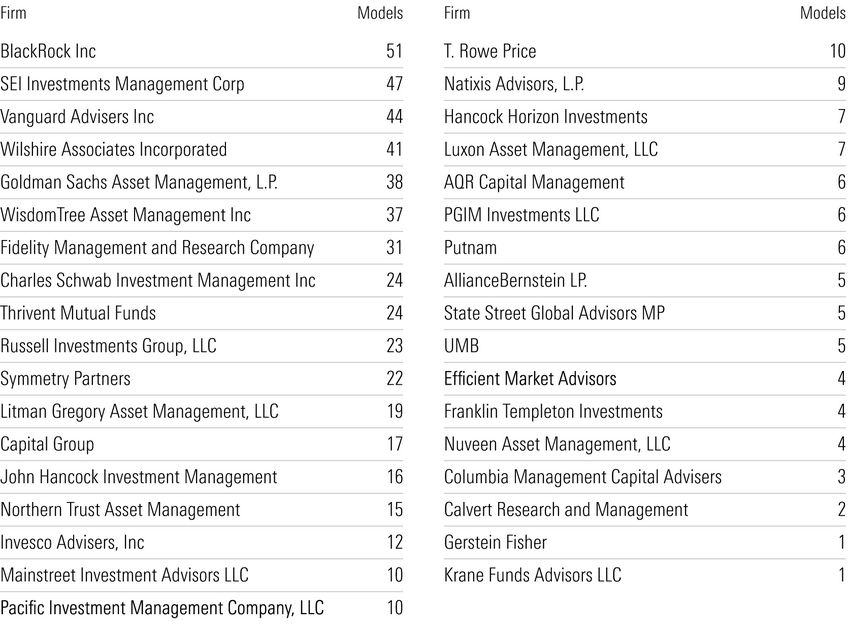Select the BlackRock Inc firm row
Viewport: 864px width, 629px height.
[x=202, y=51]
